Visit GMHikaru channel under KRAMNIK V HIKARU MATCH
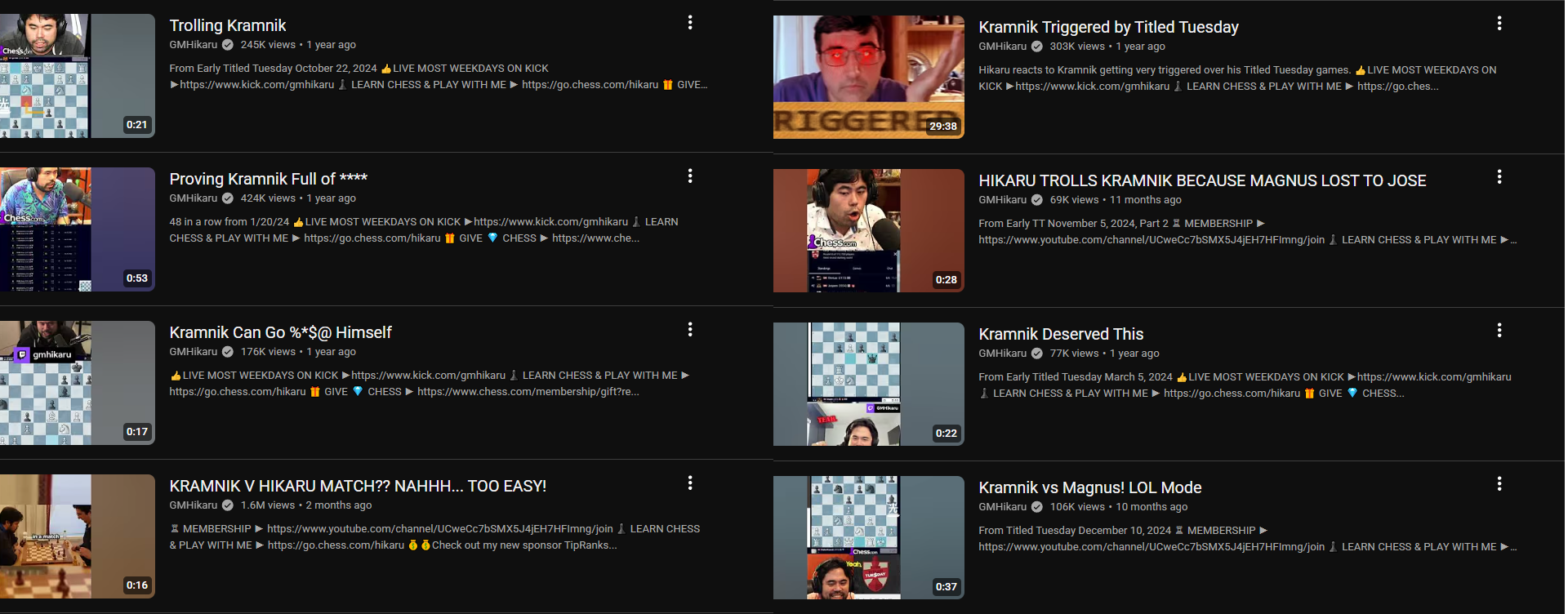The height and width of the screenshot is (614, 1568). click(194, 505)
